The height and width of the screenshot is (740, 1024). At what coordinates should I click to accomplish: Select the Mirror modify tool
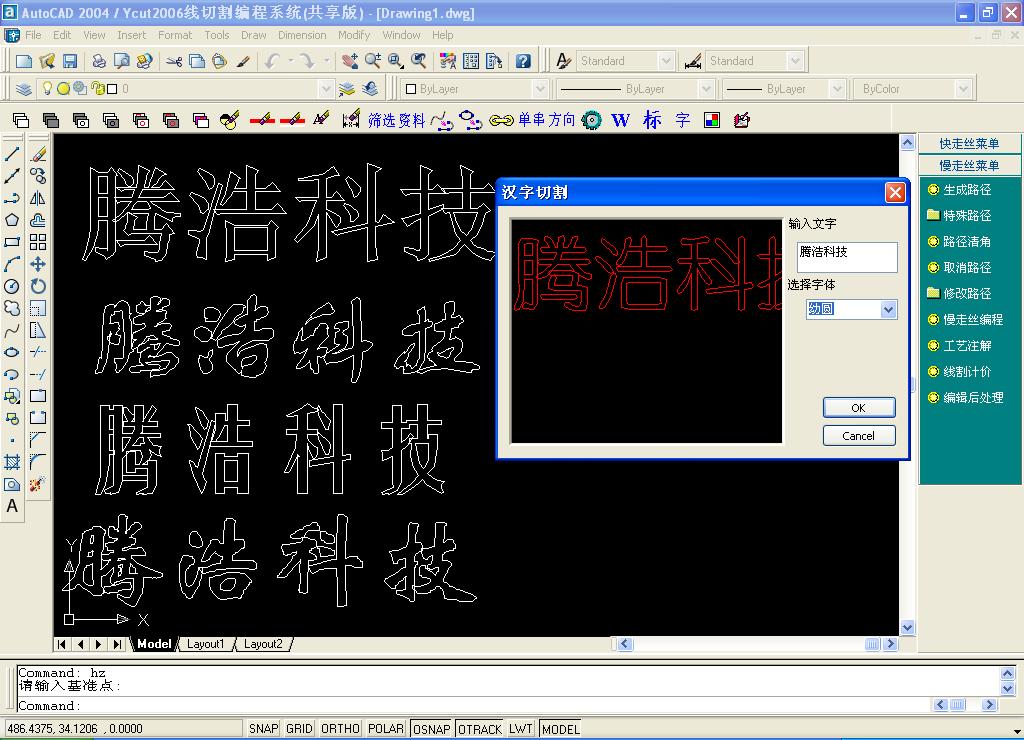pyautogui.click(x=39, y=198)
